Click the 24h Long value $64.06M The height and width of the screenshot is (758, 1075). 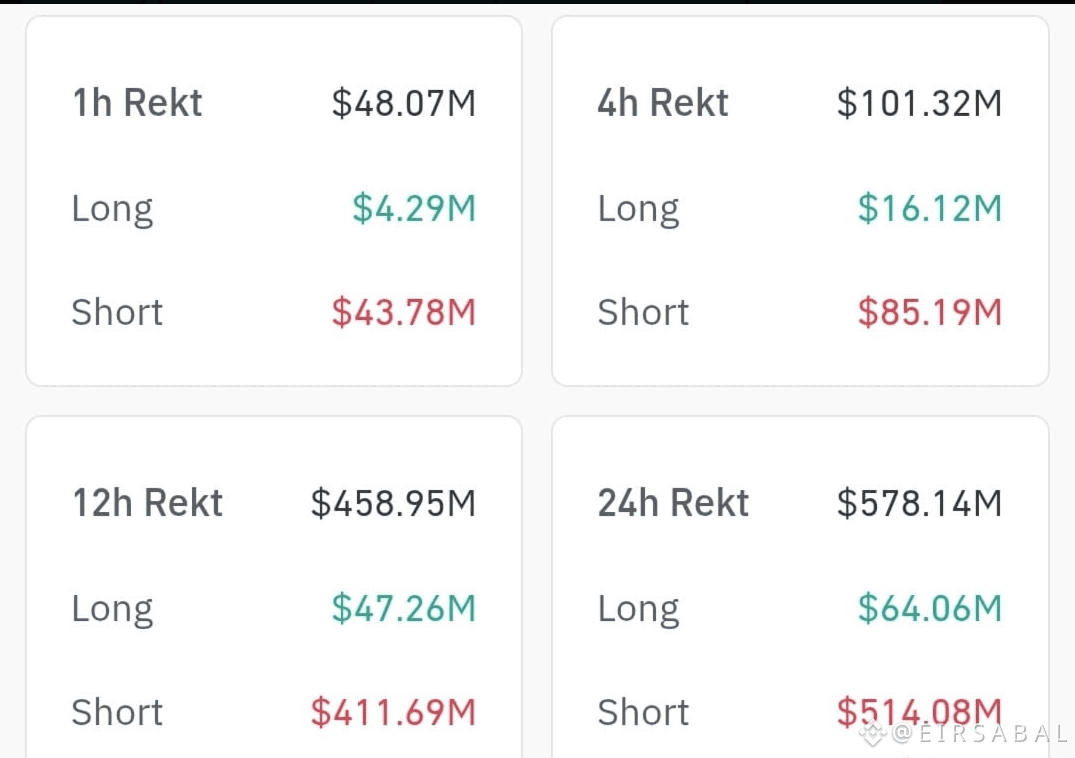(930, 608)
